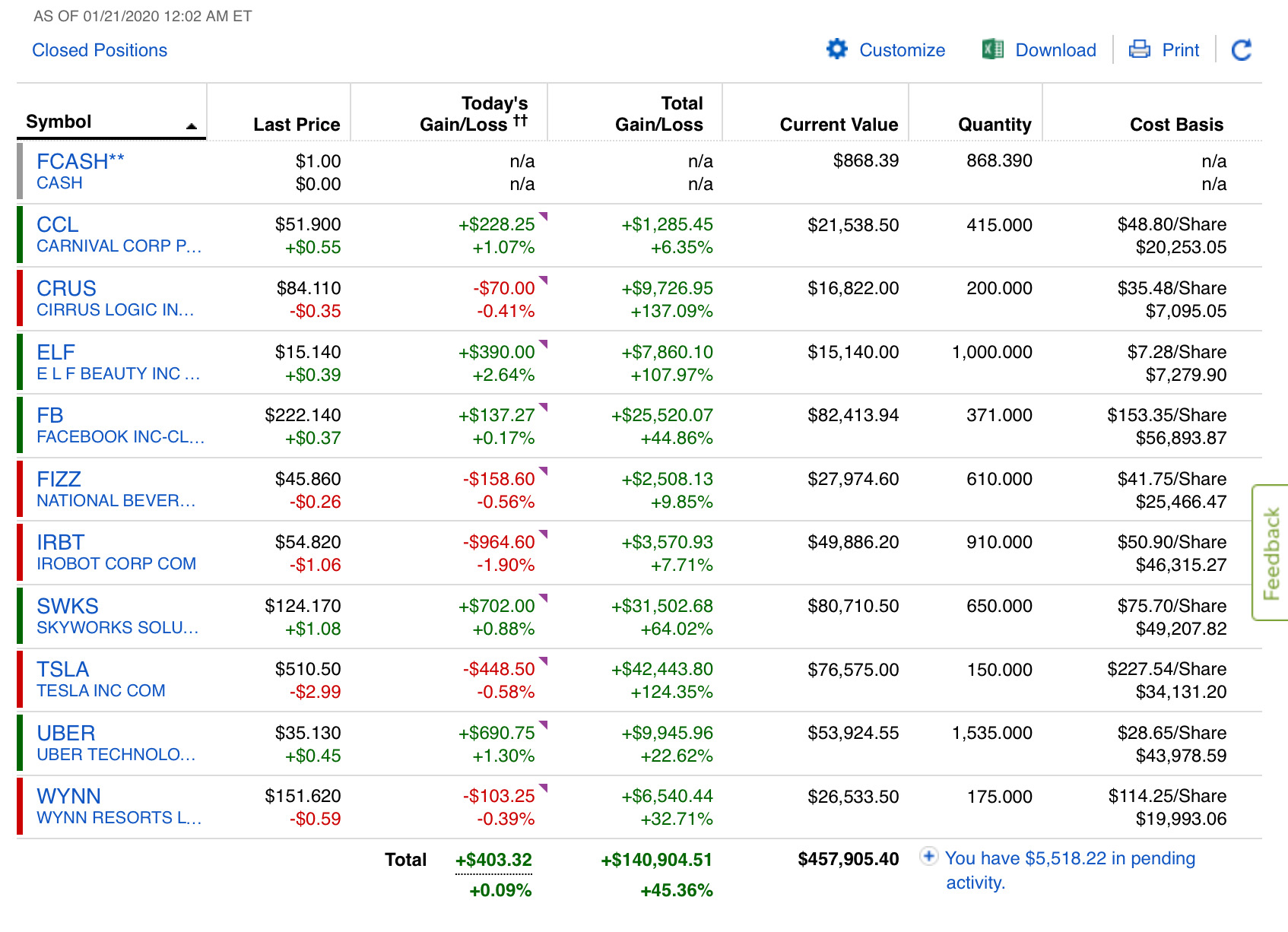Open the FB symbol link
Viewport: 1288px width, 932px height.
point(50,416)
